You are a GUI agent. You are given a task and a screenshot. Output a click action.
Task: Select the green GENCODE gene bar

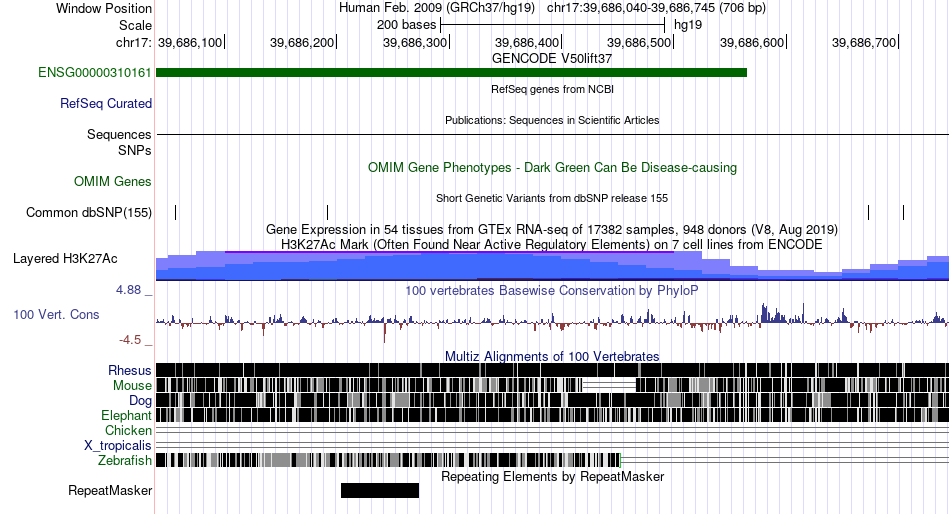451,73
